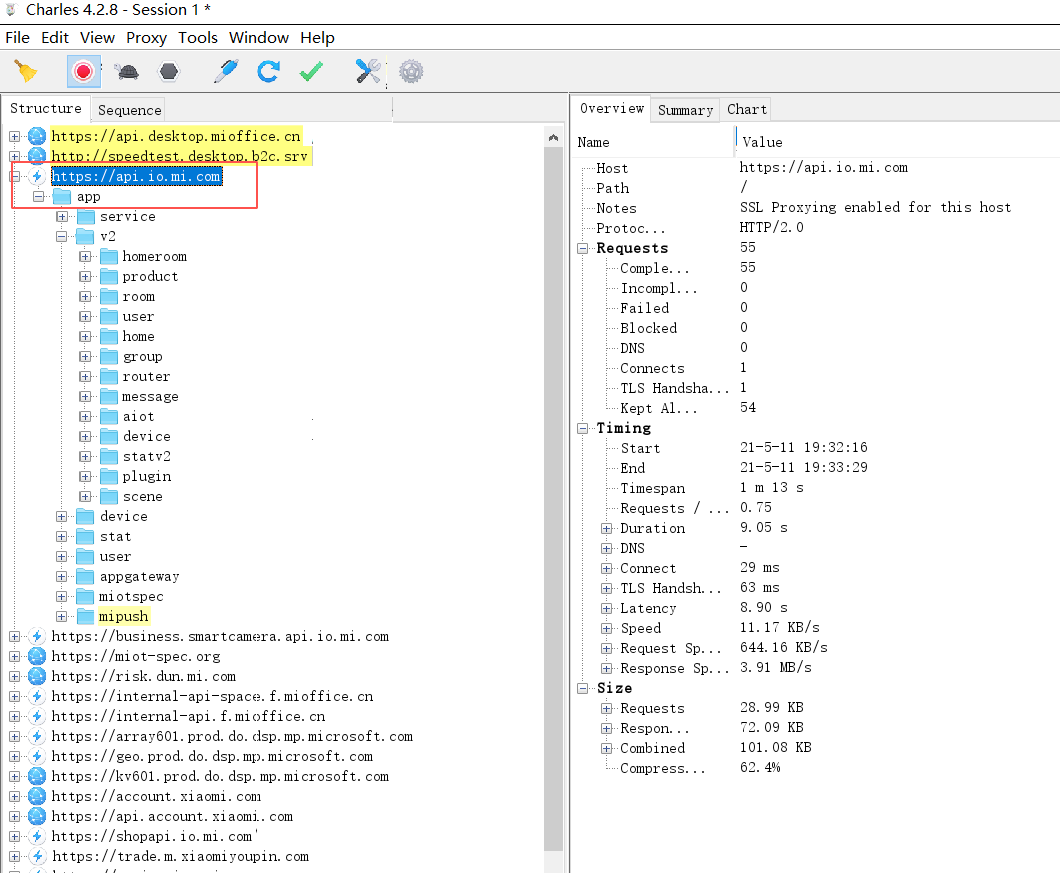Expand the service folder
Screen dimensions: 1060x873
(62, 216)
